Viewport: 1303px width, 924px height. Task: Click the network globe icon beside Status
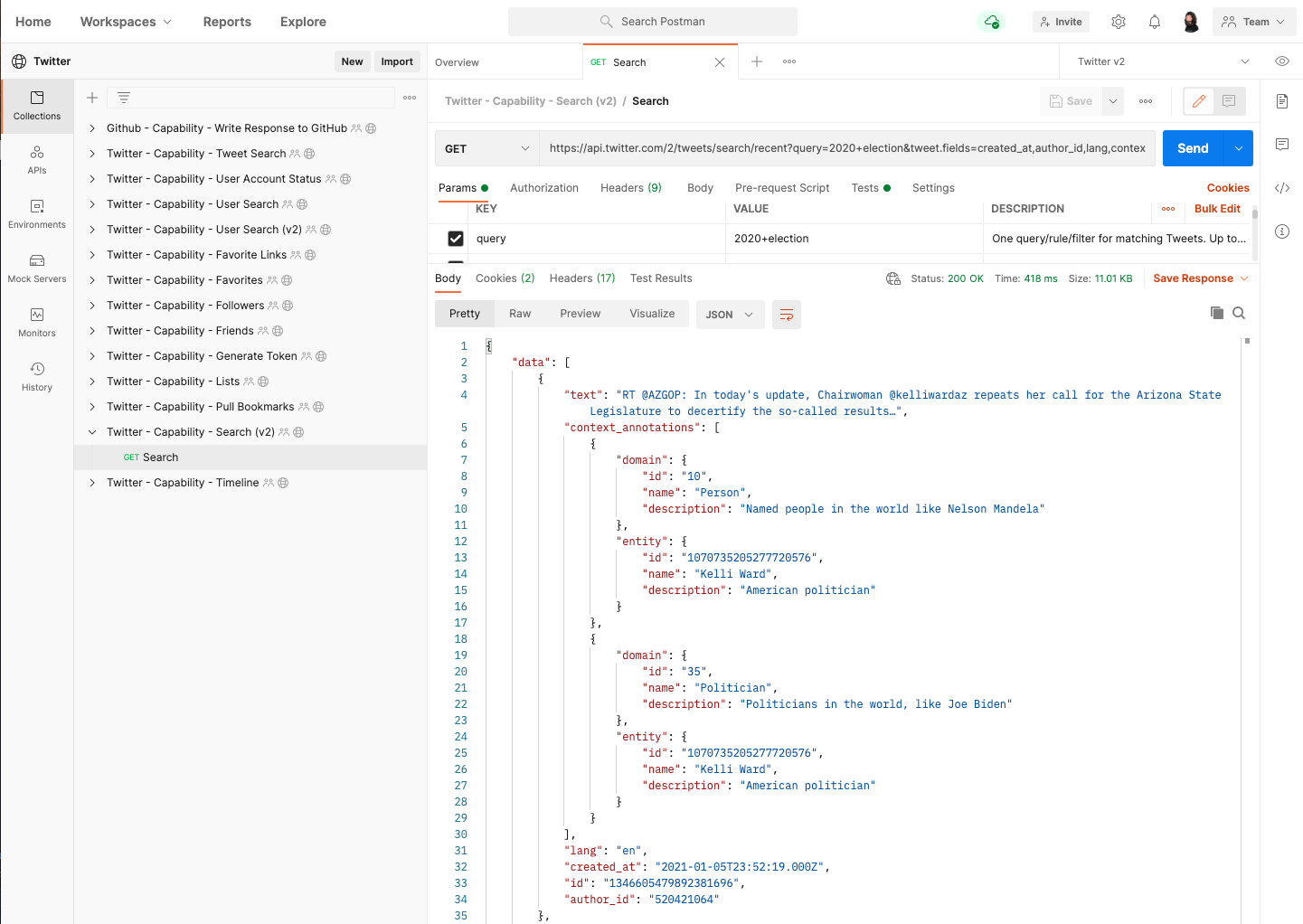point(893,278)
